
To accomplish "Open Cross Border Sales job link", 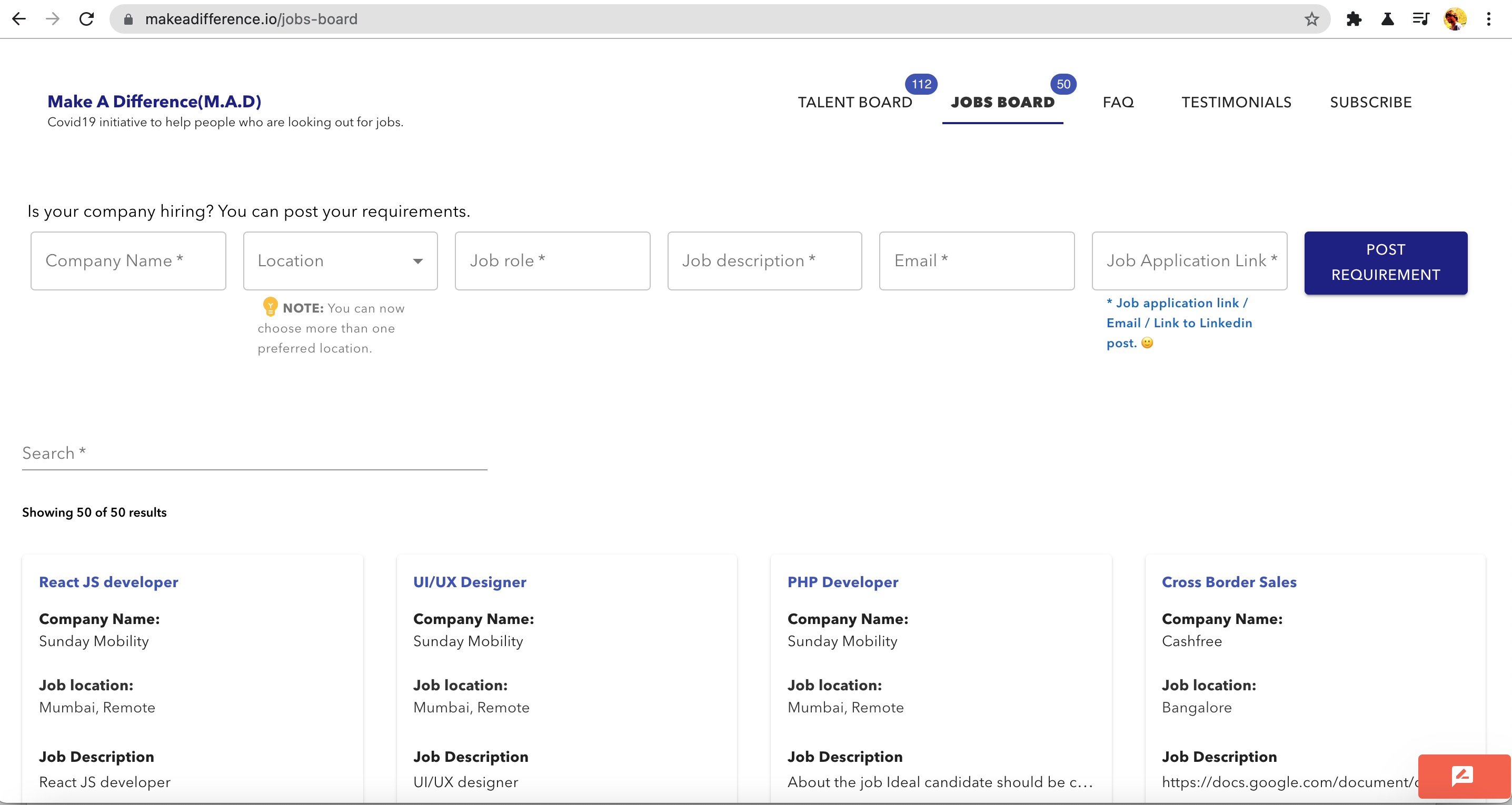I will pos(1229,581).
